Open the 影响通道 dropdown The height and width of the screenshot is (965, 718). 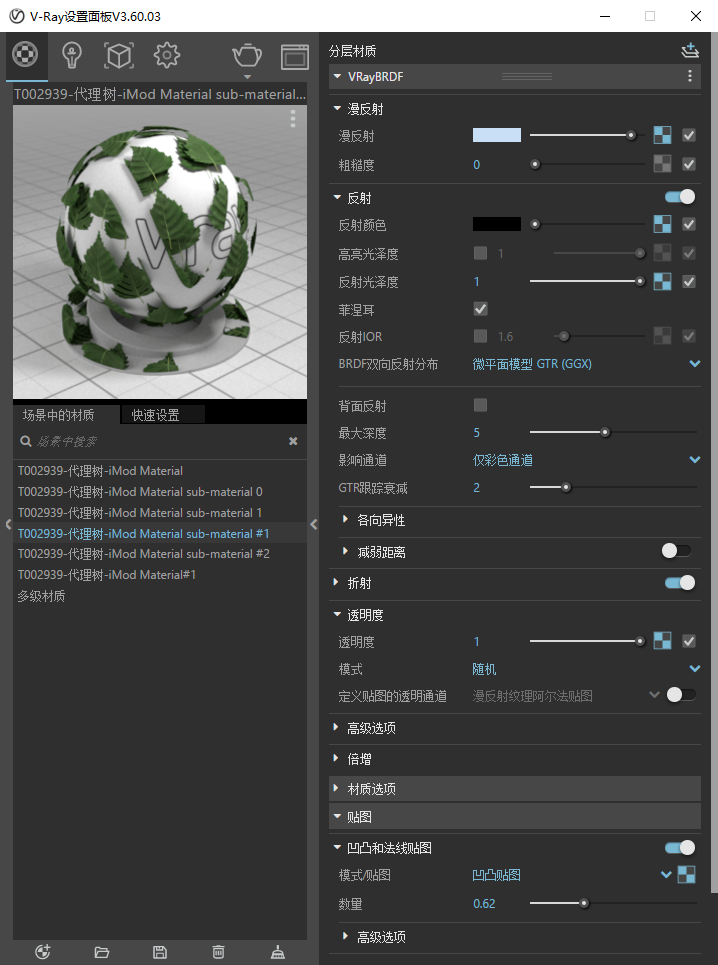[586, 460]
